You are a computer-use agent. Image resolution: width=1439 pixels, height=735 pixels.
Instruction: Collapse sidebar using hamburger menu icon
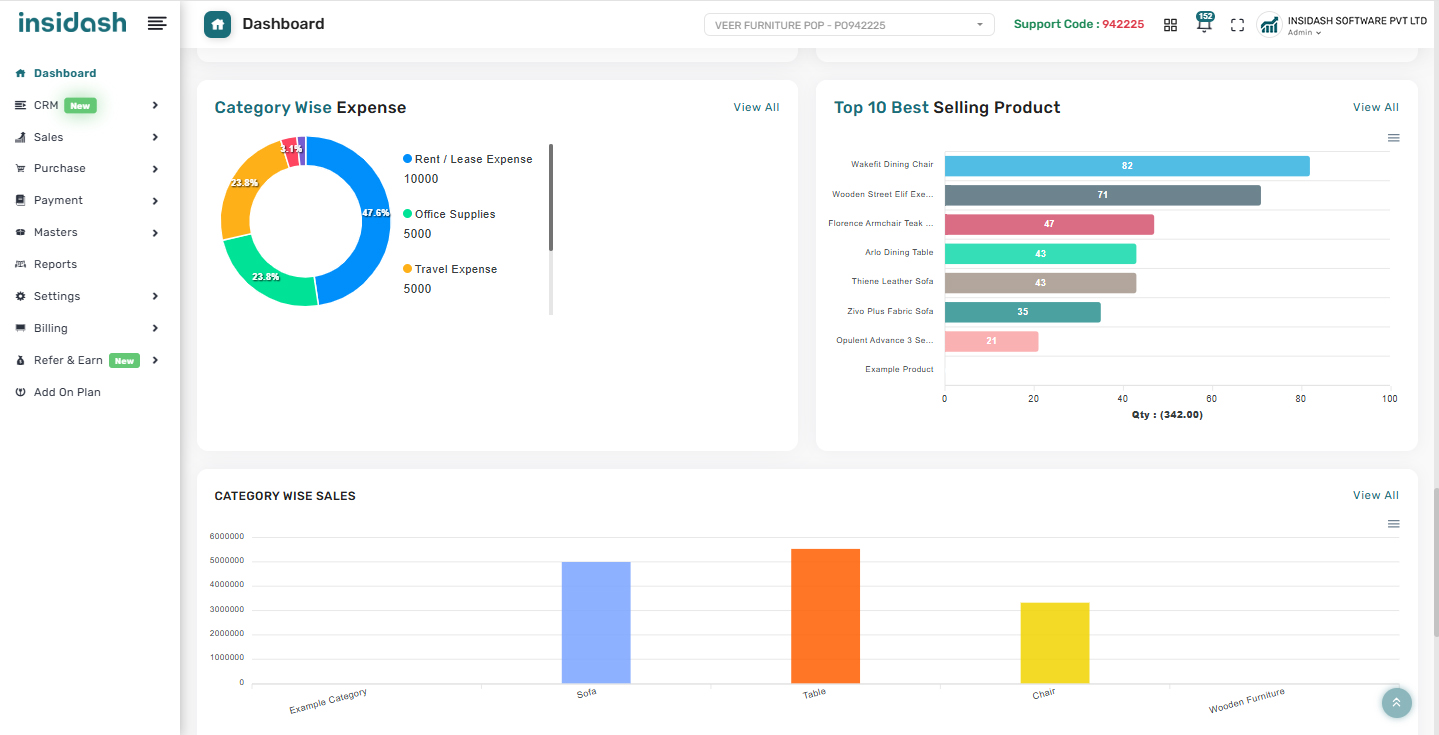tap(157, 23)
